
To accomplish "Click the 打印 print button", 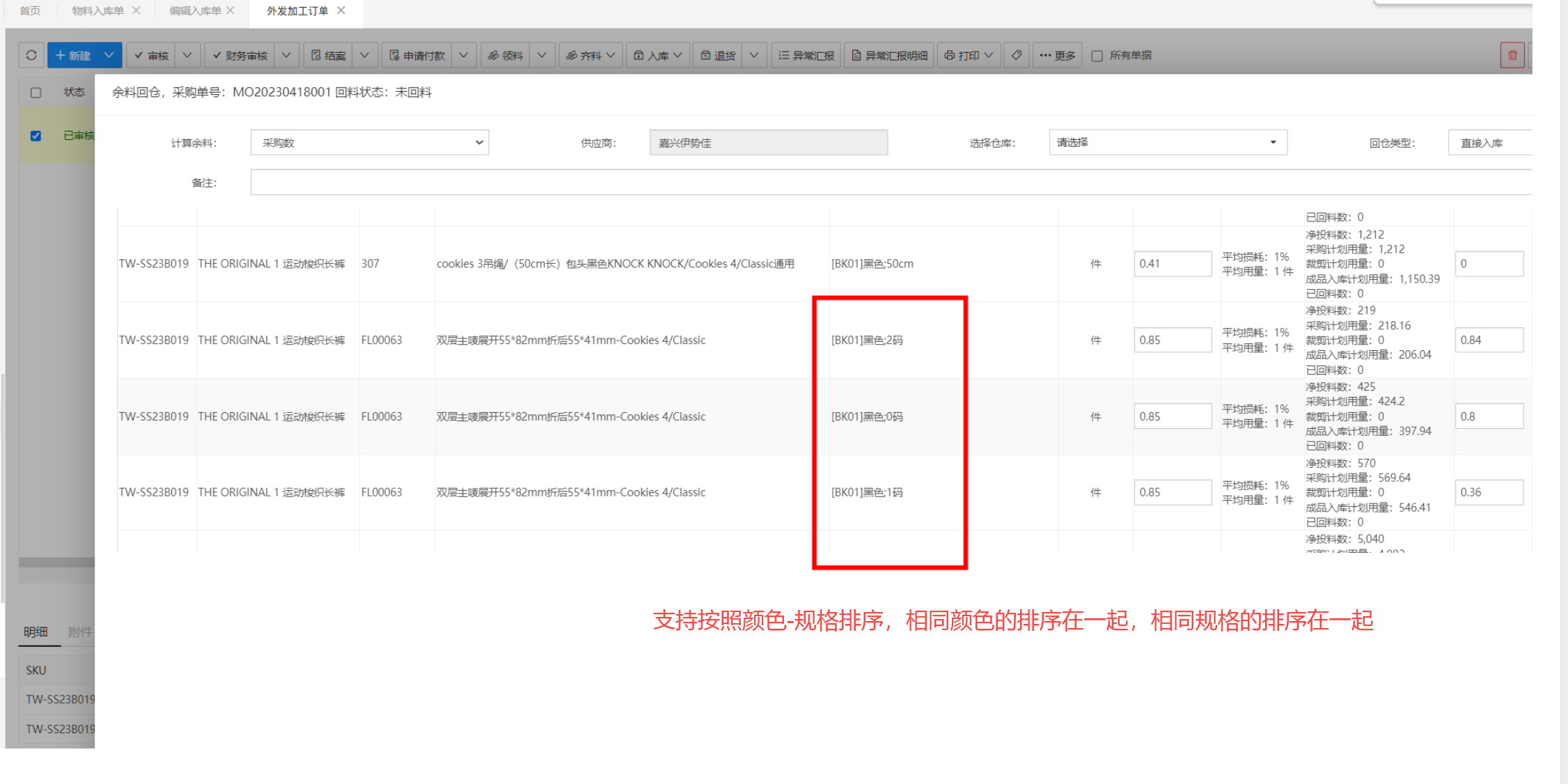I will pyautogui.click(x=968, y=55).
